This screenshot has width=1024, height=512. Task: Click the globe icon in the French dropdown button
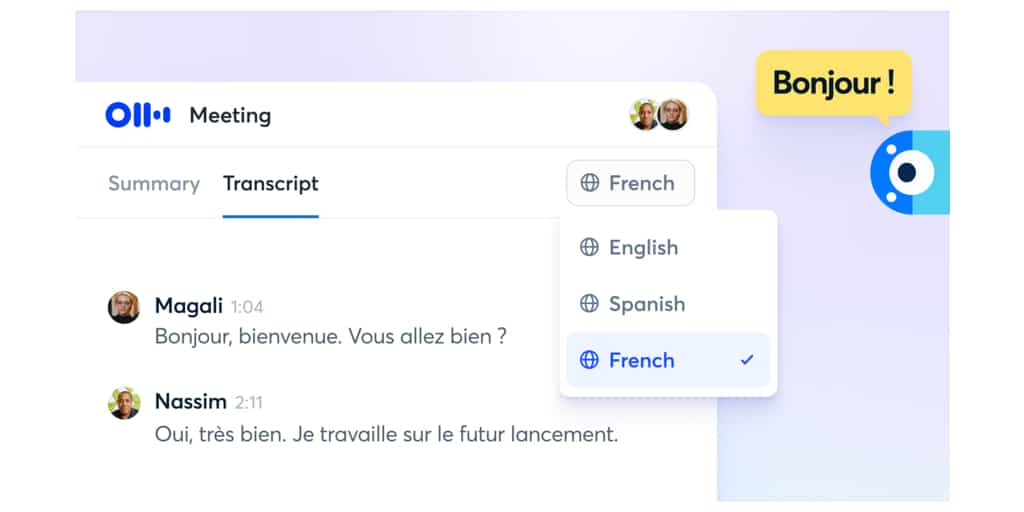point(590,183)
